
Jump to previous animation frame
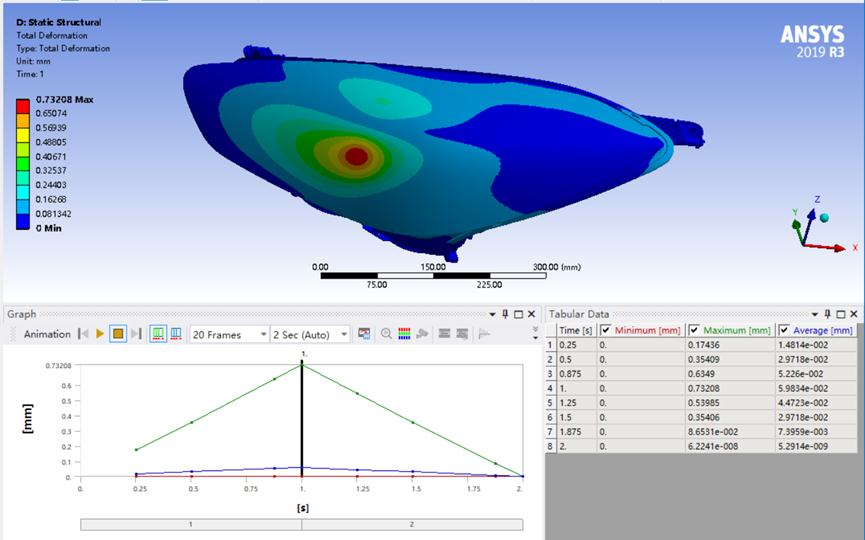pos(83,334)
